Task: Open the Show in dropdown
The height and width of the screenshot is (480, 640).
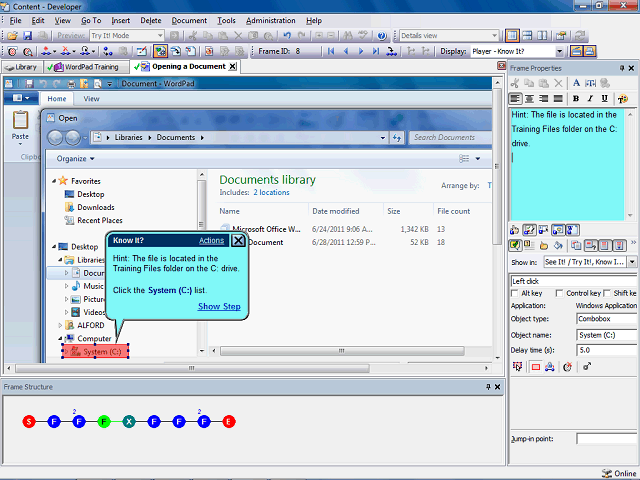Action: [x=630, y=261]
